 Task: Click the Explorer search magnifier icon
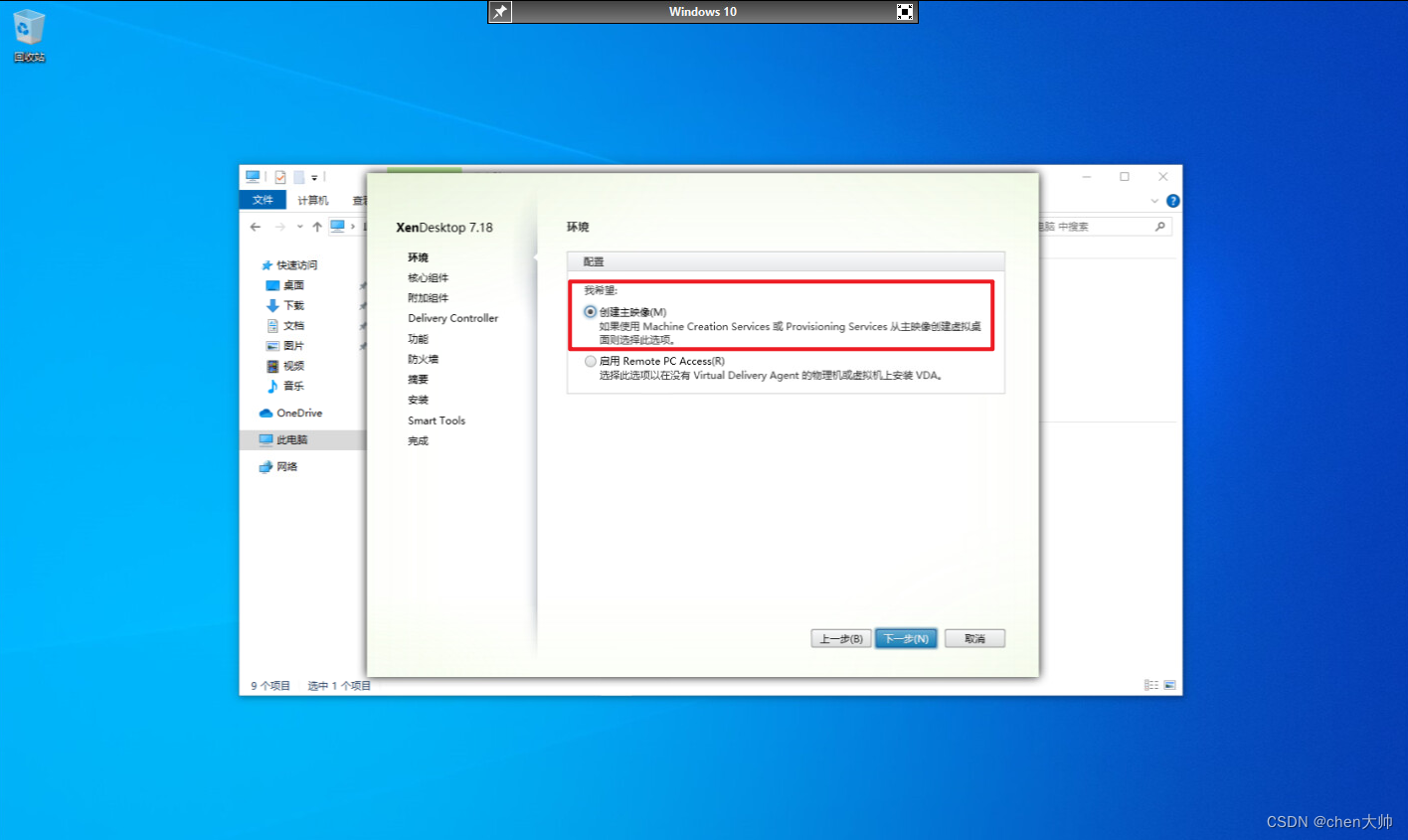click(1159, 227)
